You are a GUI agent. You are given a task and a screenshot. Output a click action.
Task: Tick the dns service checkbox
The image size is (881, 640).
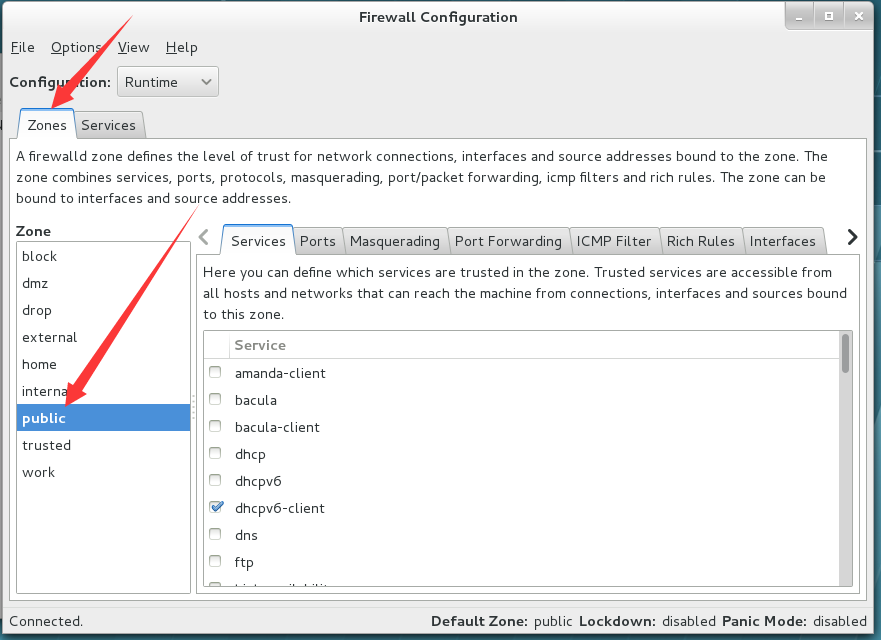point(215,534)
